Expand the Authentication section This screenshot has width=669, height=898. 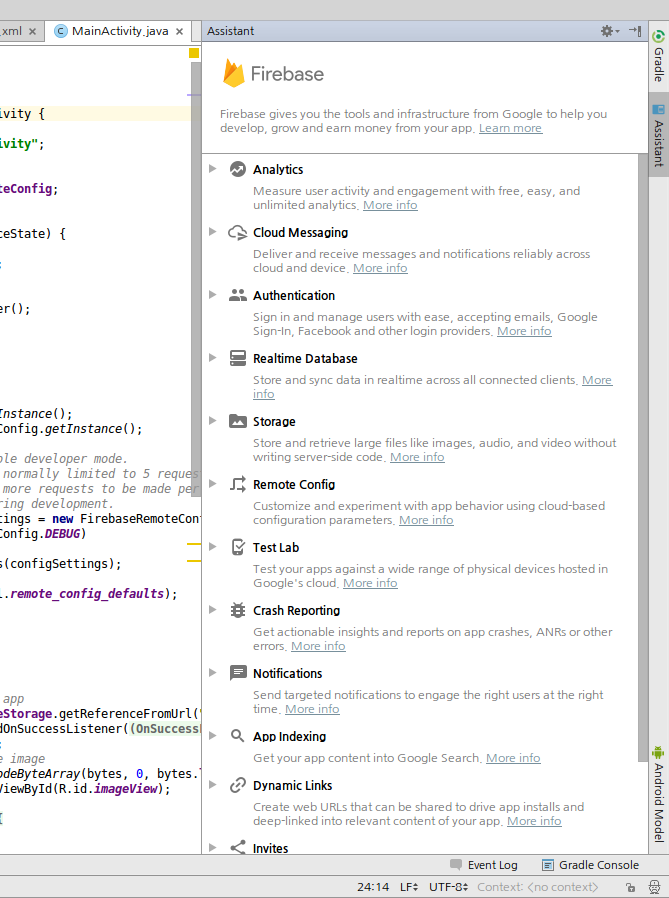point(212,294)
